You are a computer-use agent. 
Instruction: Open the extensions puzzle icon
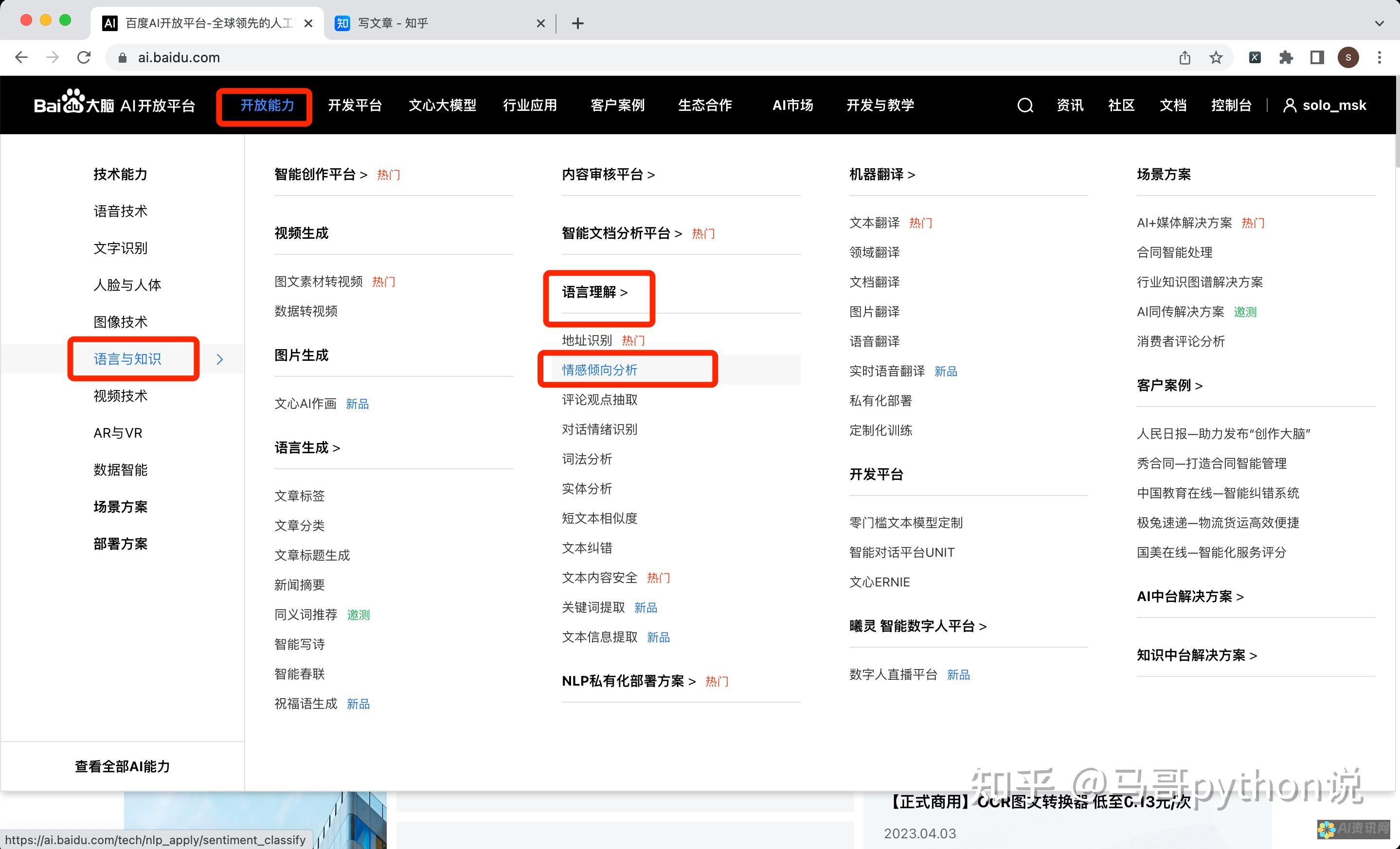coord(1286,57)
